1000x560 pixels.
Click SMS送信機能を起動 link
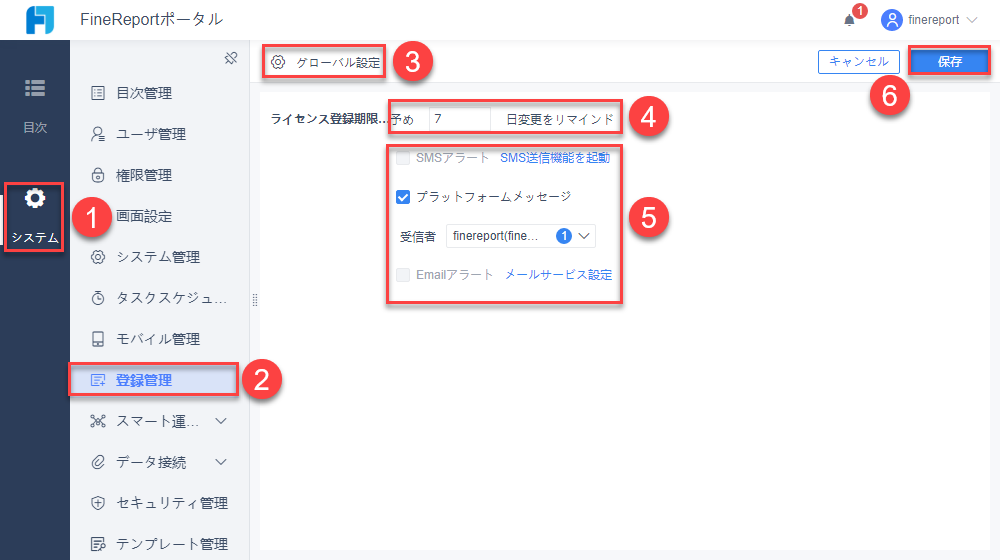point(555,158)
